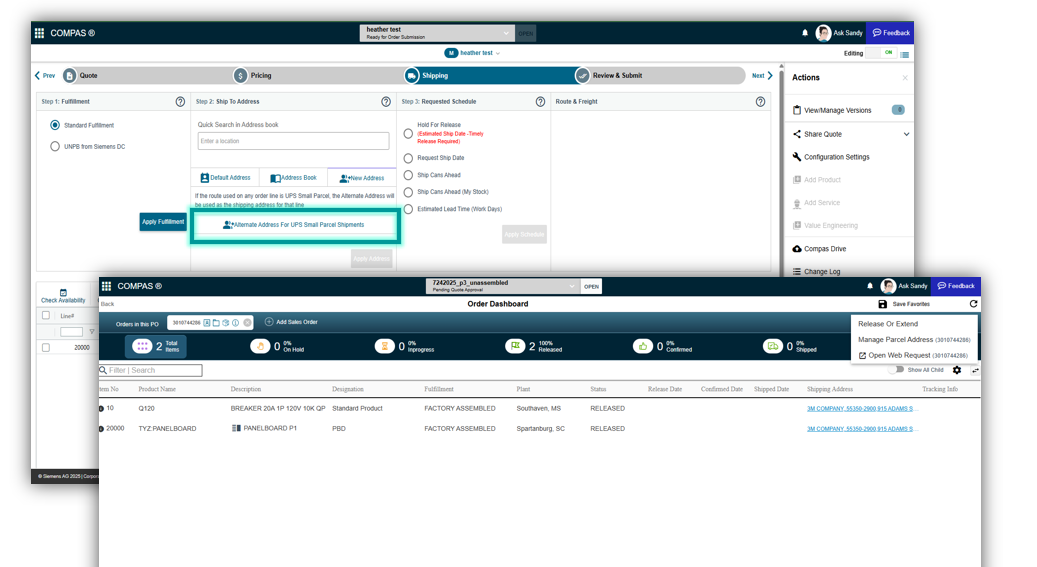Select Standard Fulfillment radio button
Image resolution: width=1037 pixels, height=567 pixels.
coord(55,125)
